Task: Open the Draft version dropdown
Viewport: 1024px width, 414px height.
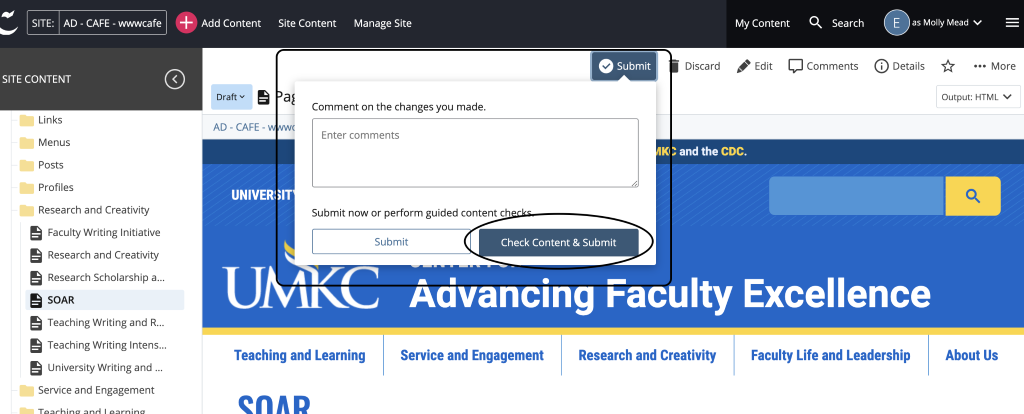Action: coord(231,97)
